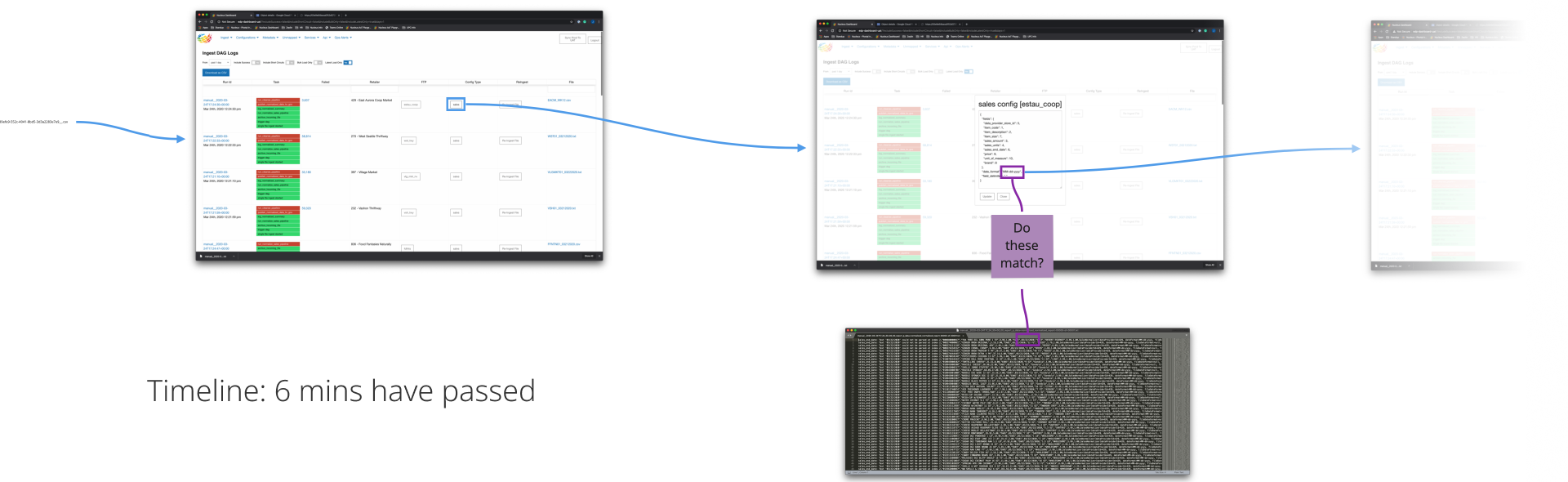Toggle Include Success in the left window
This screenshot has width=1568, height=482.
[x=256, y=63]
